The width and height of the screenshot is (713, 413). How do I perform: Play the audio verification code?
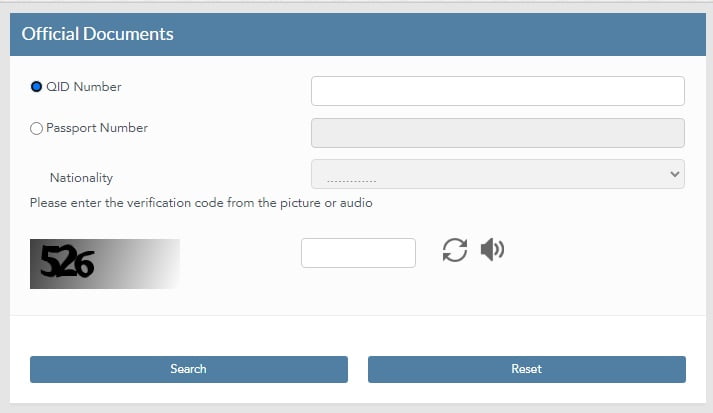pyautogui.click(x=492, y=250)
